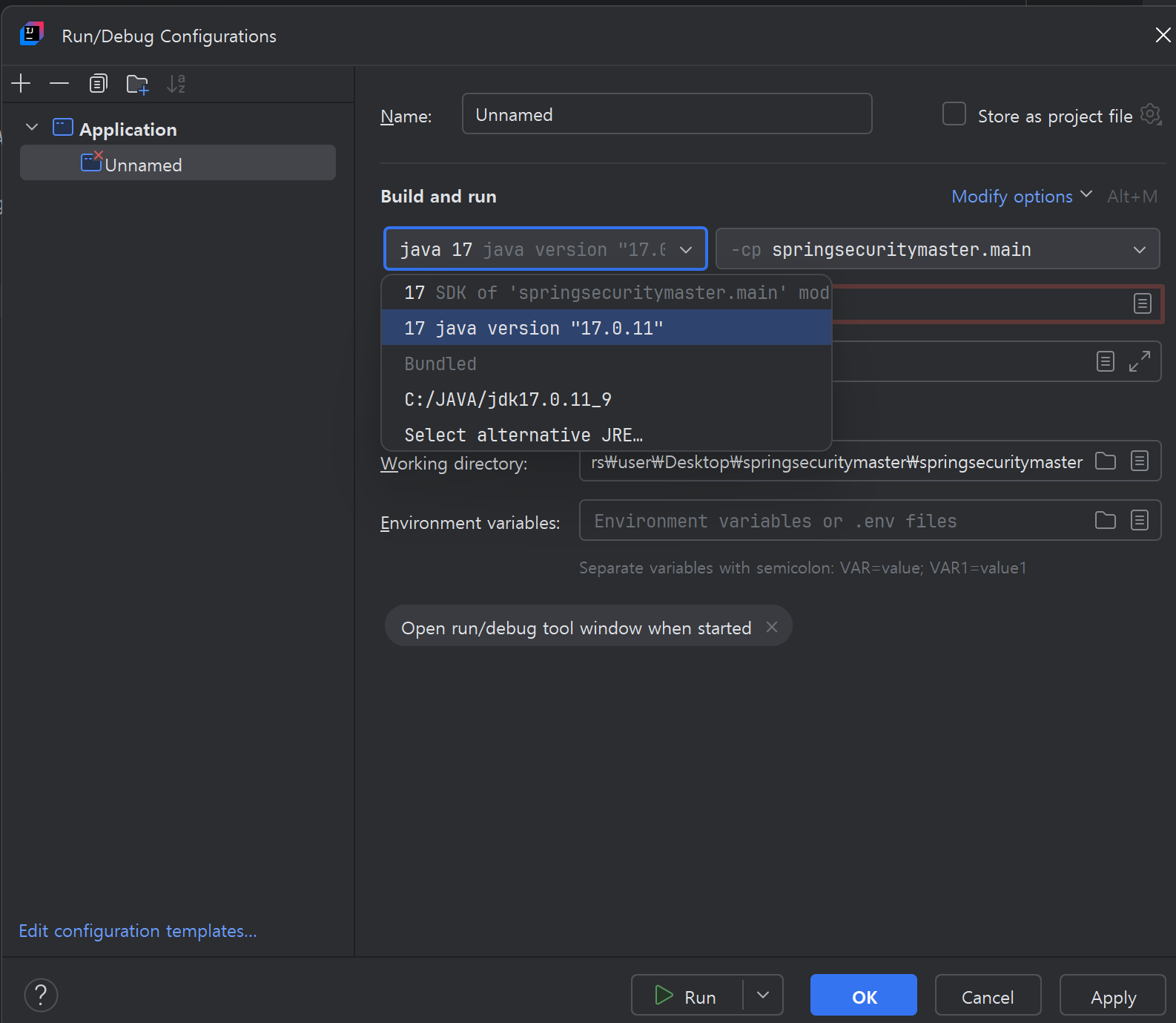Enable Store as project file checkbox
Screen dimensions: 1176x1023
click(954, 114)
